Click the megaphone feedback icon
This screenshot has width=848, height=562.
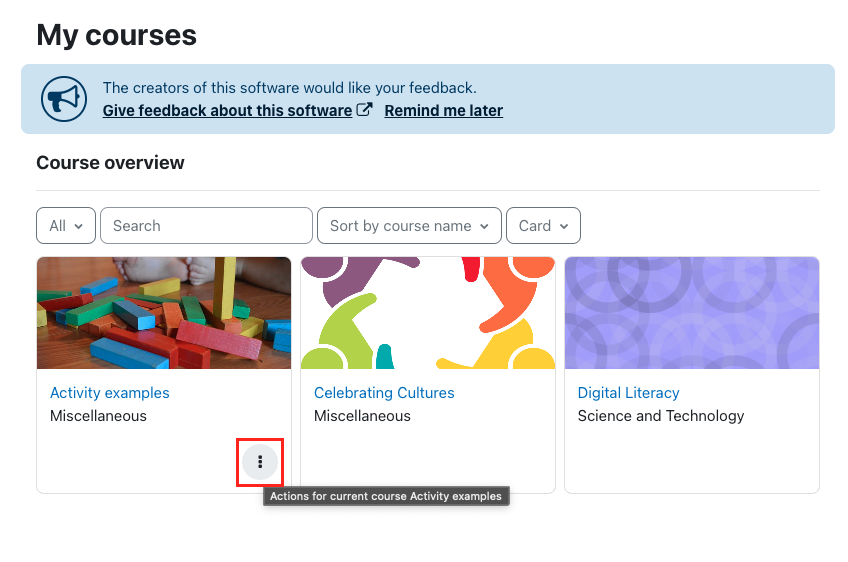tap(64, 99)
